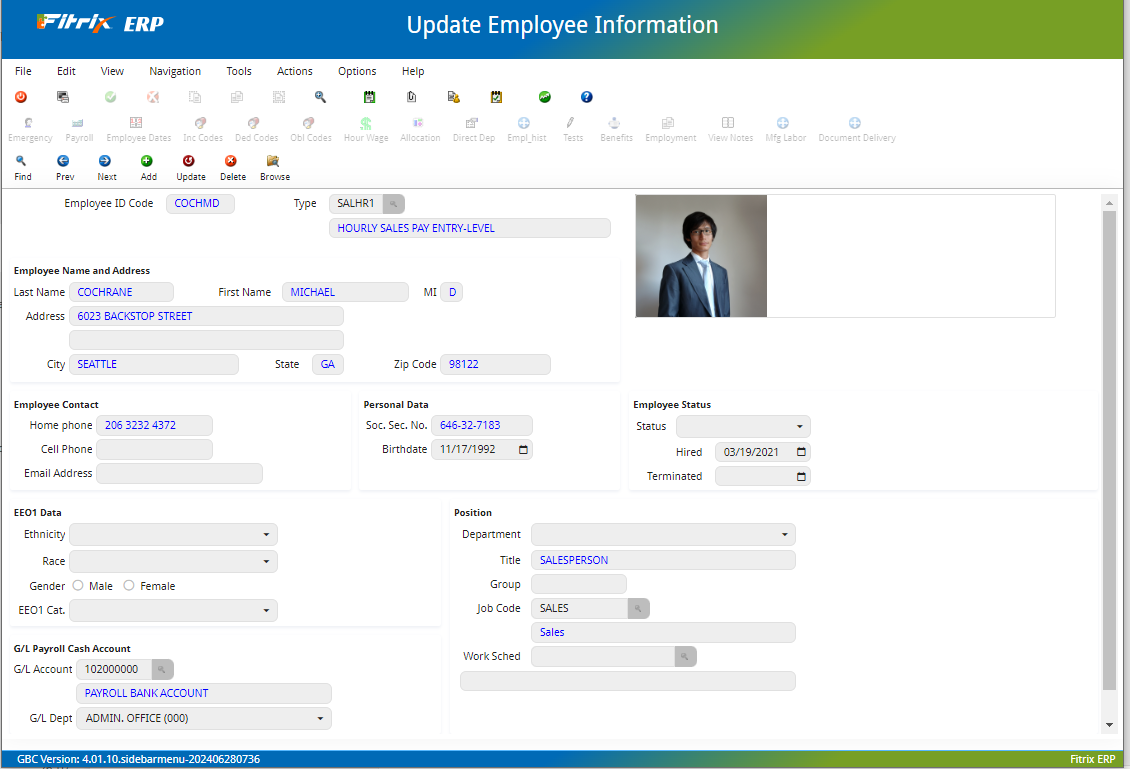Screen dimensions: 1130x769
Task: Click the Next record button
Action: [106, 169]
